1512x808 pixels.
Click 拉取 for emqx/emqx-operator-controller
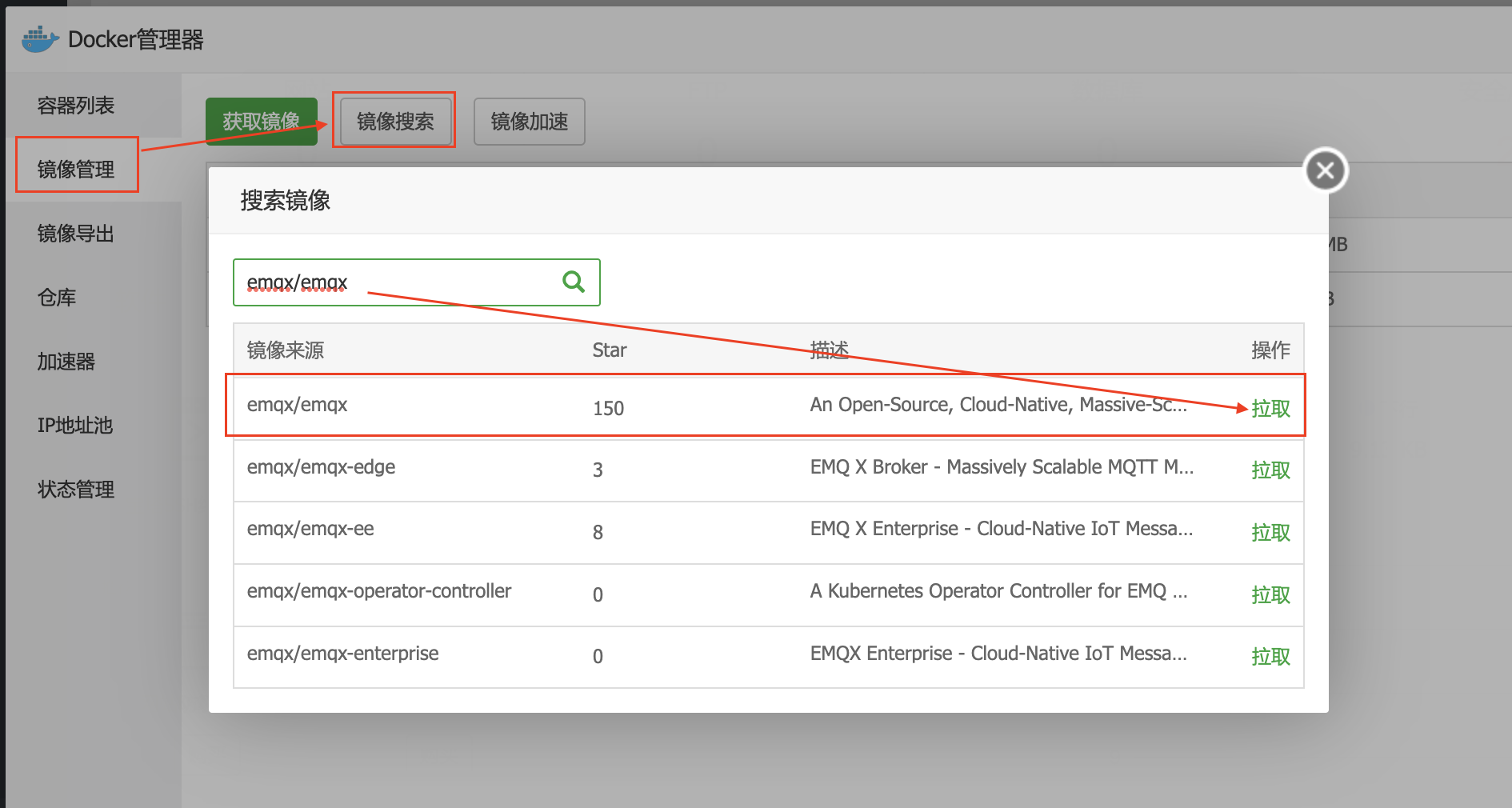point(1270,594)
